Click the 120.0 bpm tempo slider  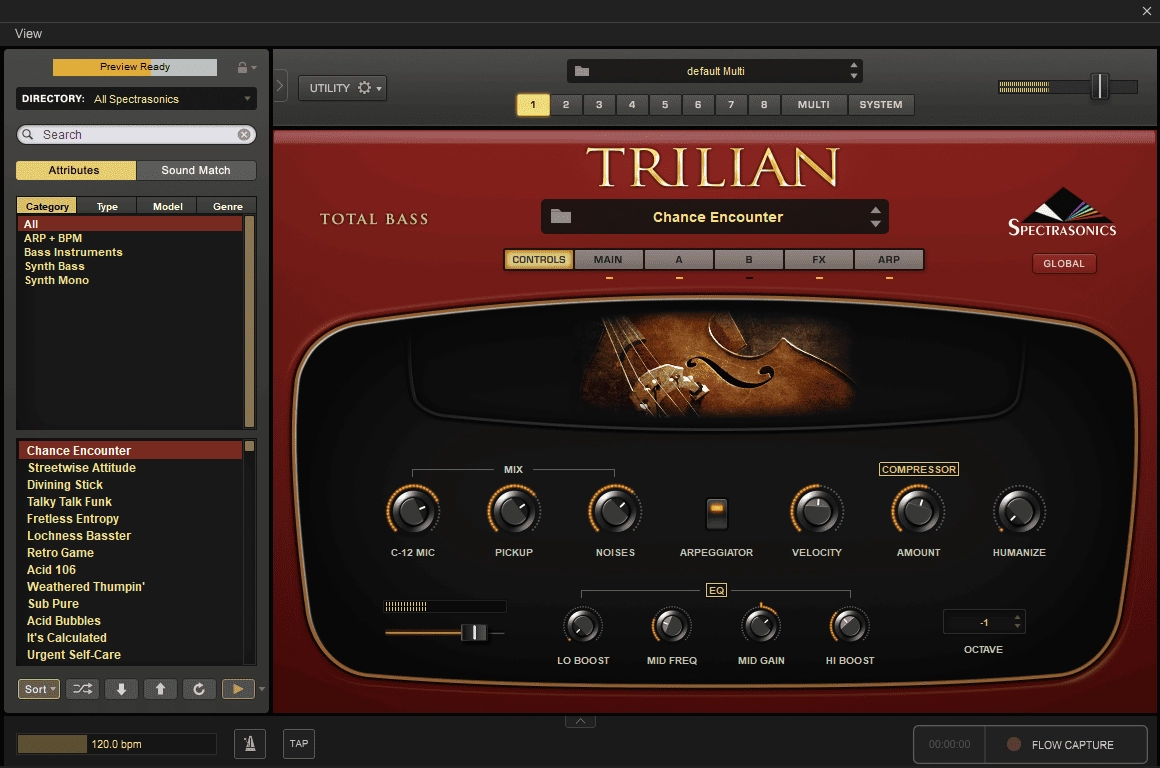pos(116,744)
